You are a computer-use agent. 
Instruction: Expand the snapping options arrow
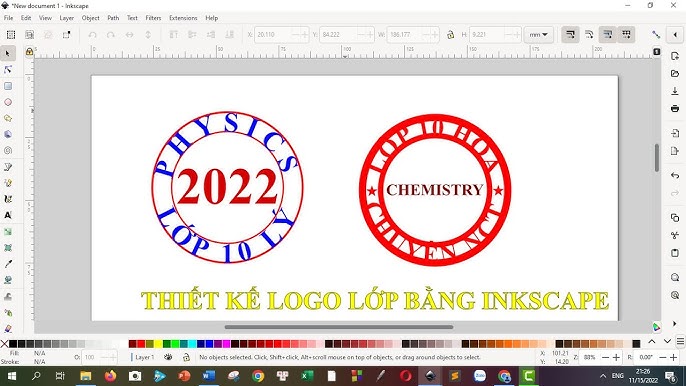(675, 35)
